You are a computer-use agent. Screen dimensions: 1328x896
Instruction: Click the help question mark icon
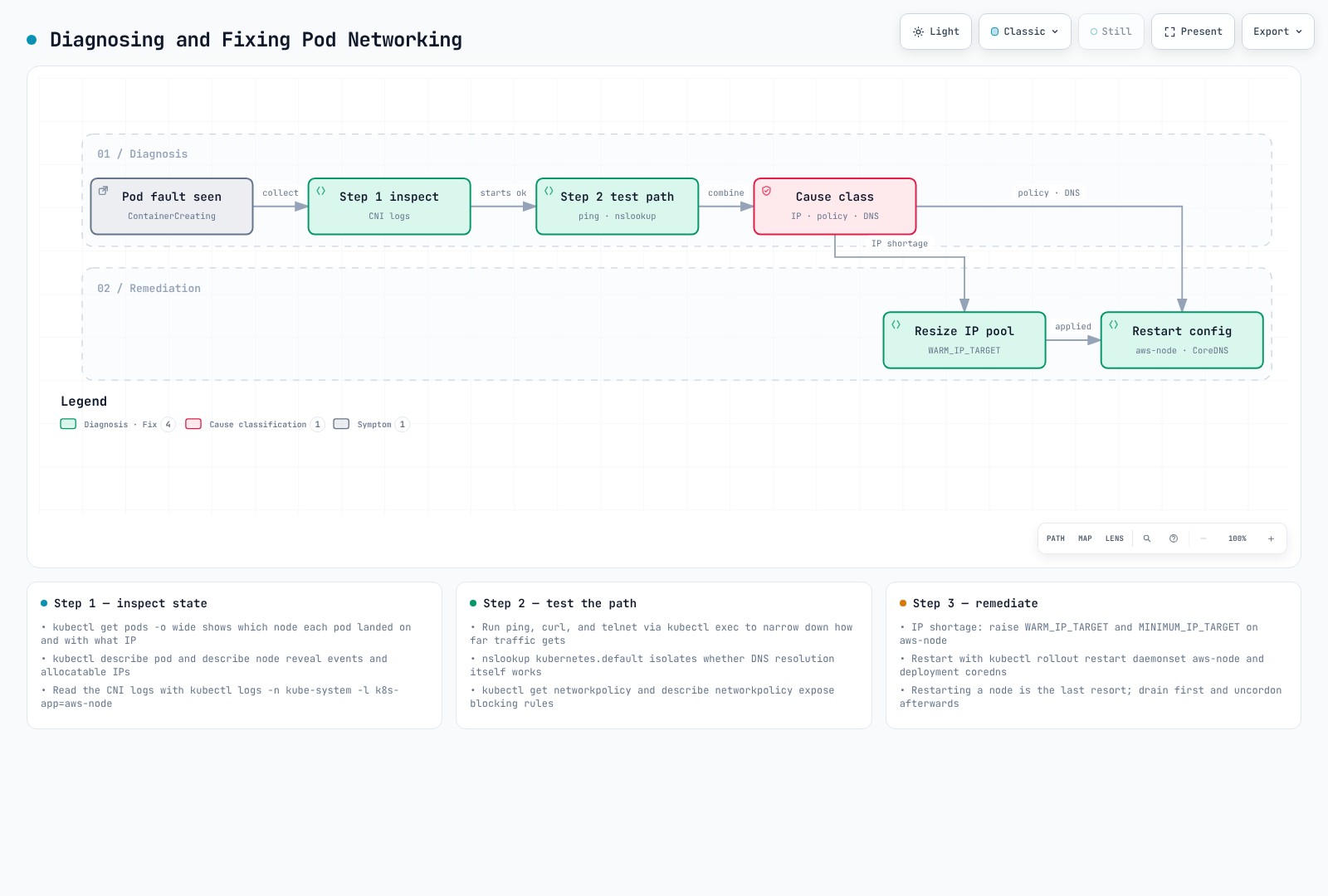[1174, 538]
